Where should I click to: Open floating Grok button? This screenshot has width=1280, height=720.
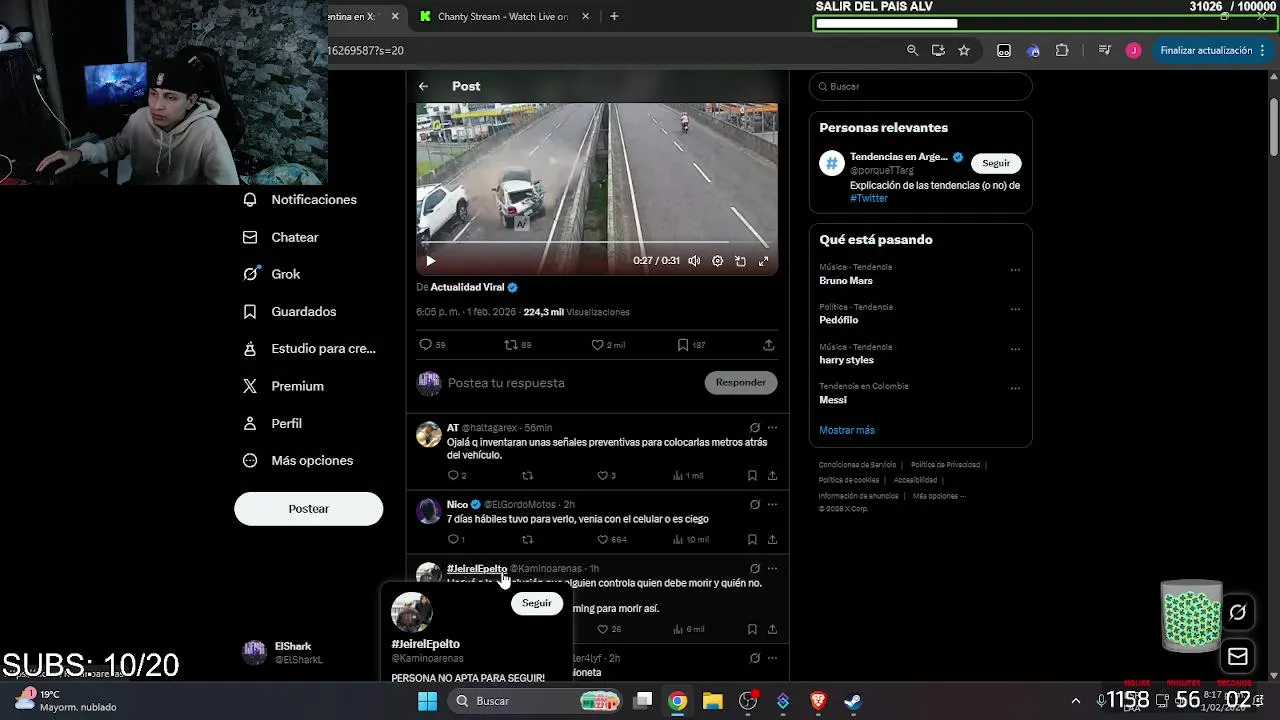pyautogui.click(x=1238, y=612)
